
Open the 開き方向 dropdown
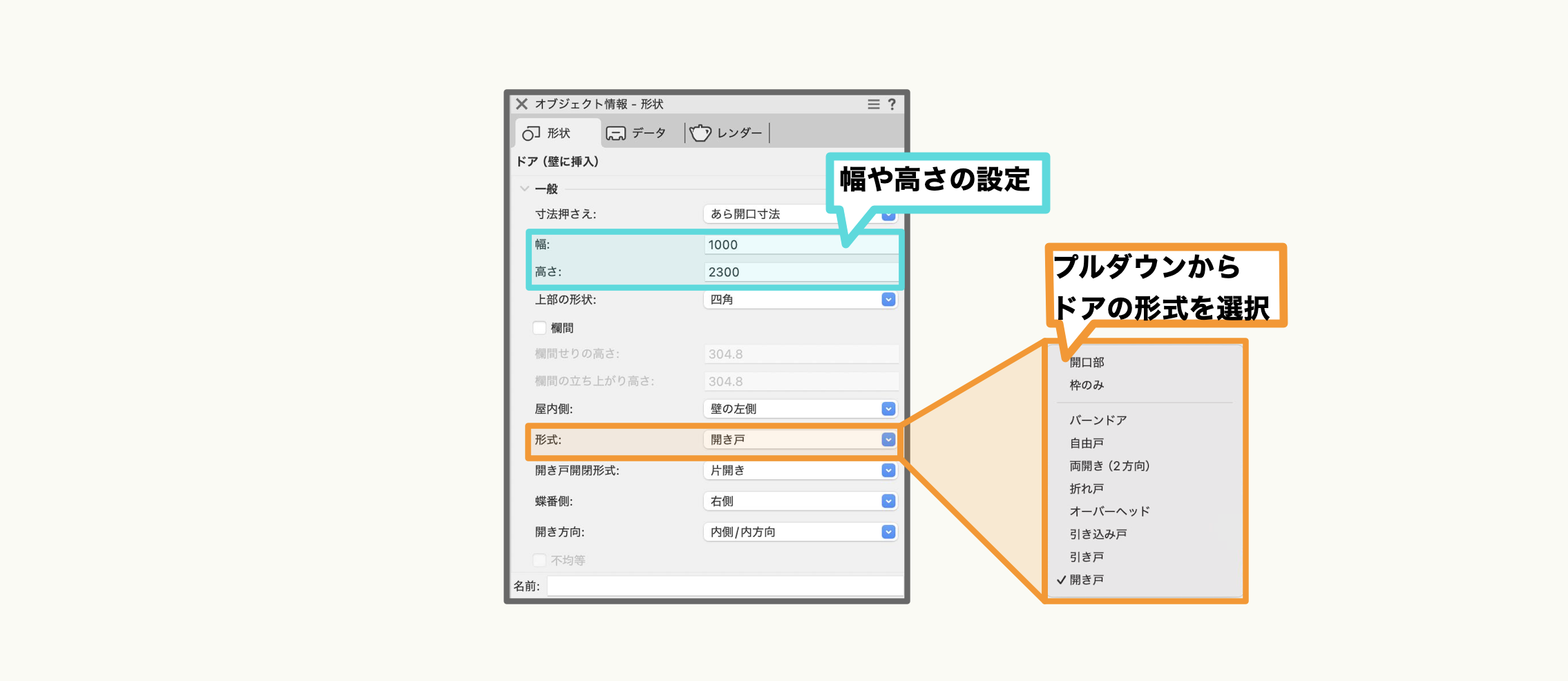(800, 532)
